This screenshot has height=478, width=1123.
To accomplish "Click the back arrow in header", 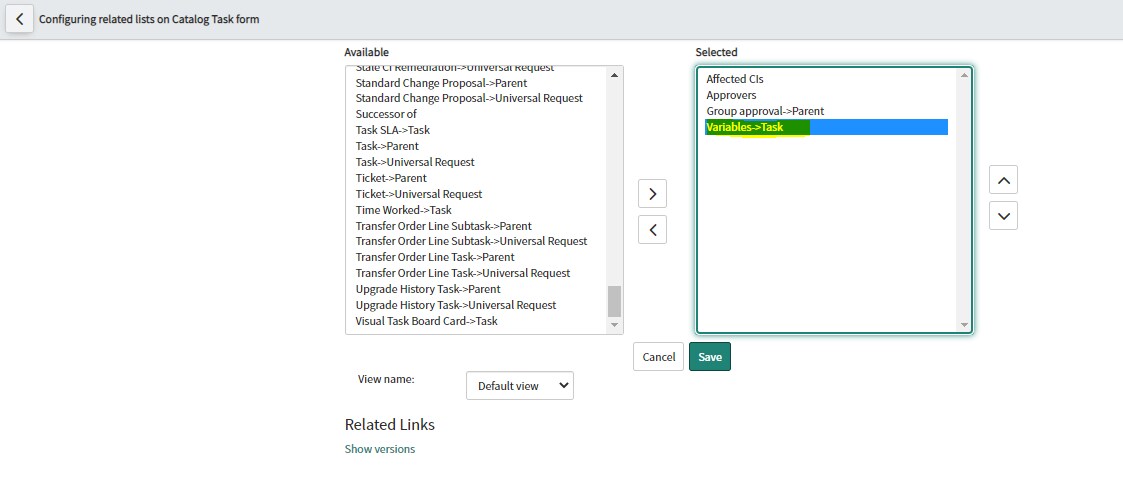I will tap(20, 19).
